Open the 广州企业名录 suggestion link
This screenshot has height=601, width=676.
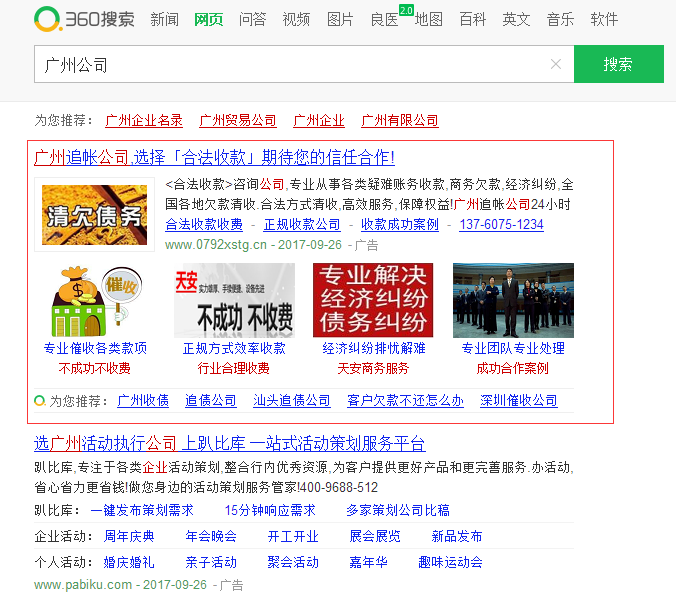[144, 120]
